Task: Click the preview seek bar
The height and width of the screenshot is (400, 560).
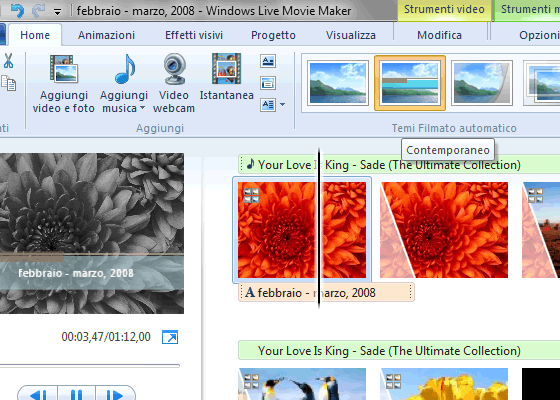Action: pos(90,366)
